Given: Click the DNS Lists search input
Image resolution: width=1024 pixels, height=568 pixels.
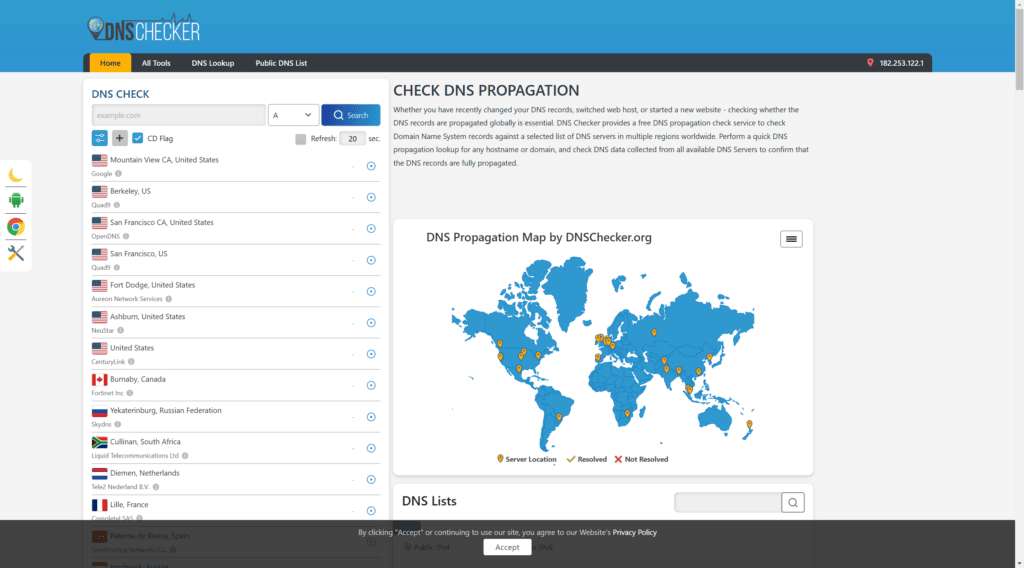Looking at the screenshot, I should pos(728,502).
